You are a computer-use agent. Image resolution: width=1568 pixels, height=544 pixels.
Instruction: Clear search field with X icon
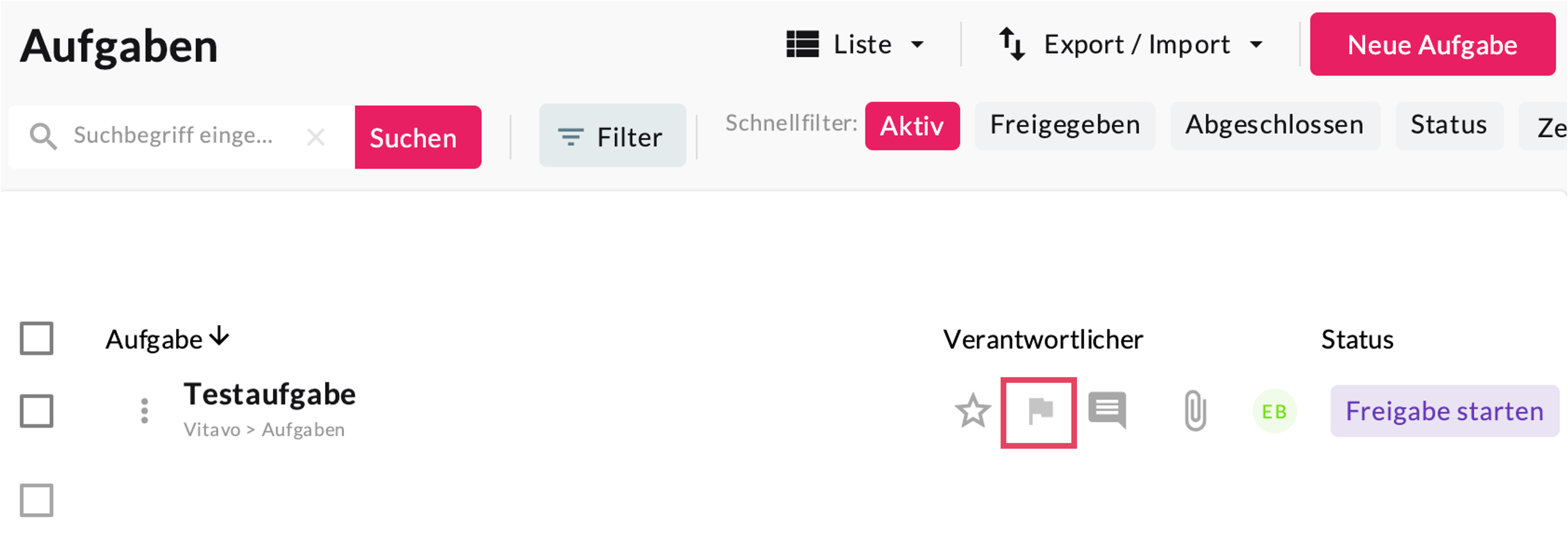(x=316, y=137)
